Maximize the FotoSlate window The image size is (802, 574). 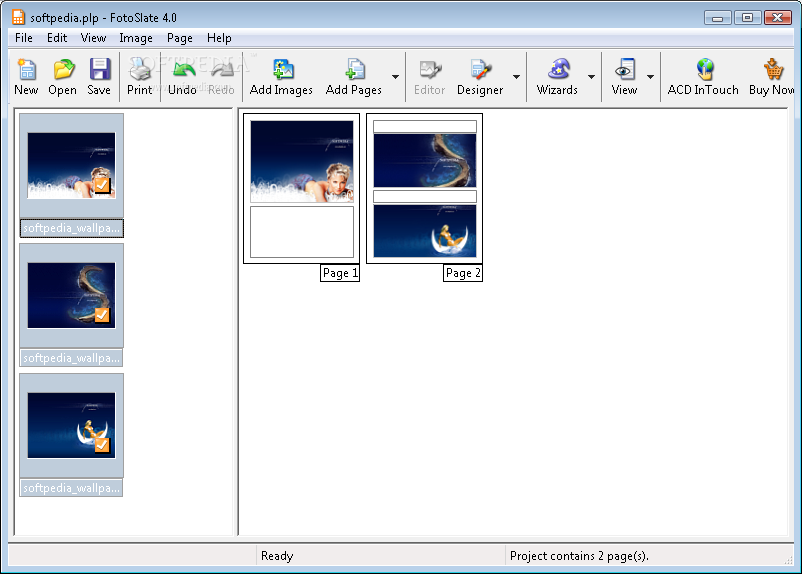pos(747,18)
